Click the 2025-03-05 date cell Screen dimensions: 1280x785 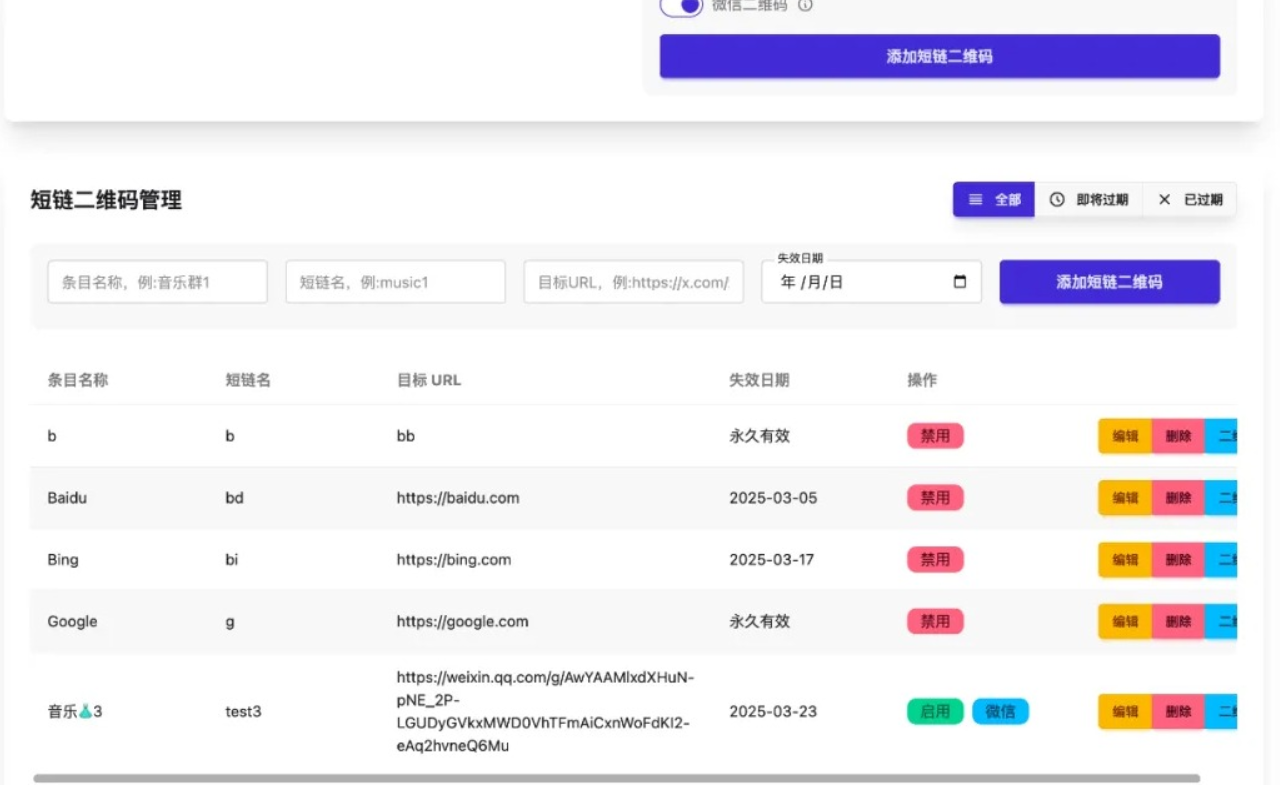(773, 497)
